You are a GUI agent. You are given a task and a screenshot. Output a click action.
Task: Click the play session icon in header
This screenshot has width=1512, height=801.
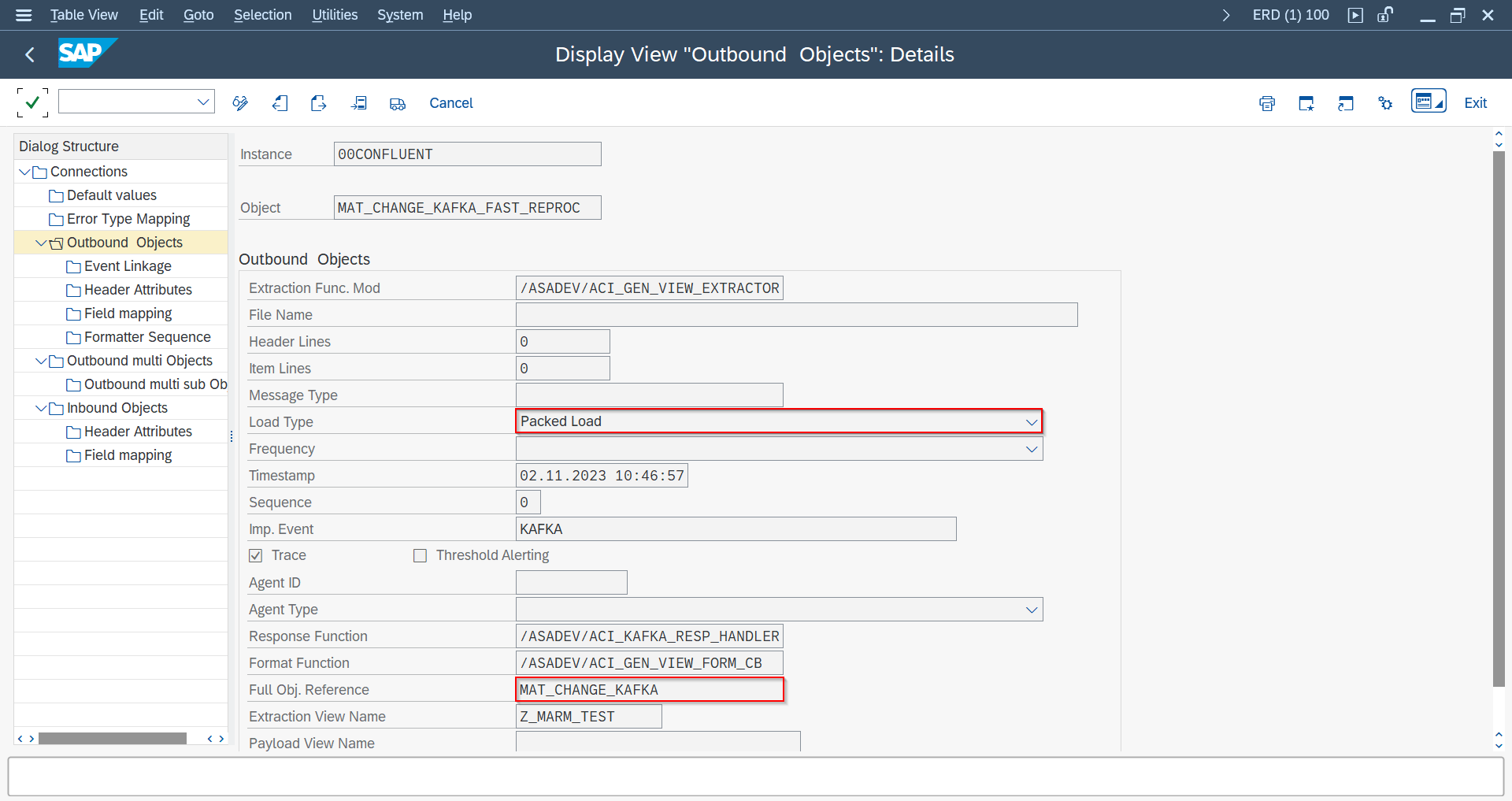(1355, 15)
